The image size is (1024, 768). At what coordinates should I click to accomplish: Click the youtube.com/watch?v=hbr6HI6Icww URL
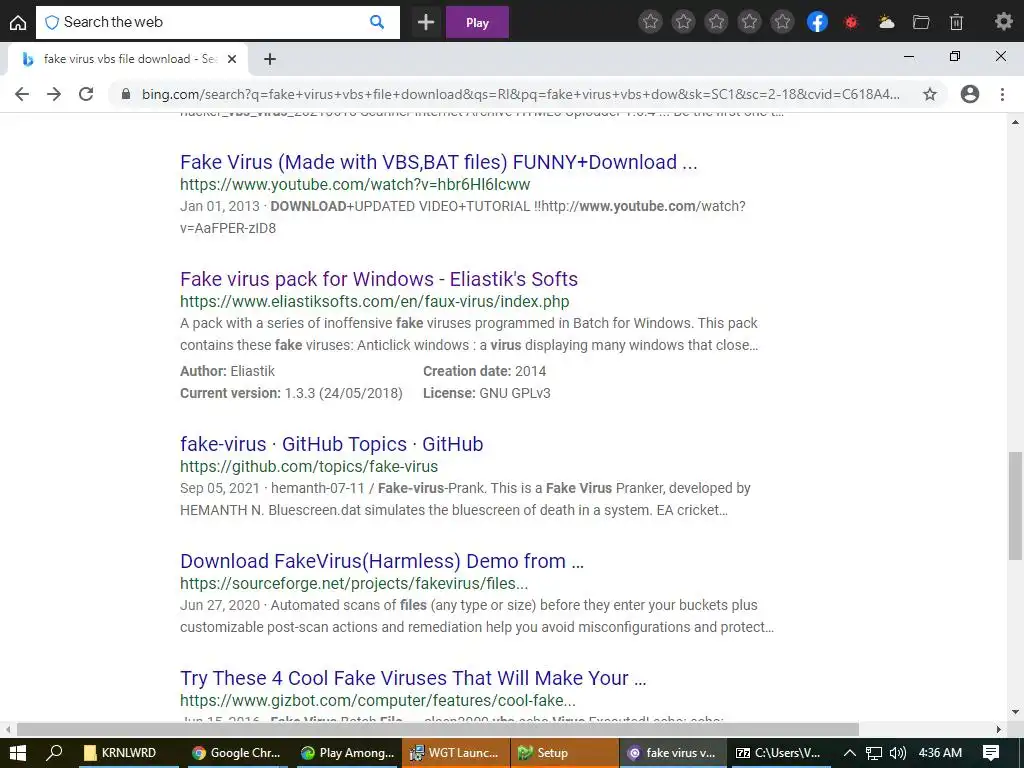pyautogui.click(x=355, y=184)
